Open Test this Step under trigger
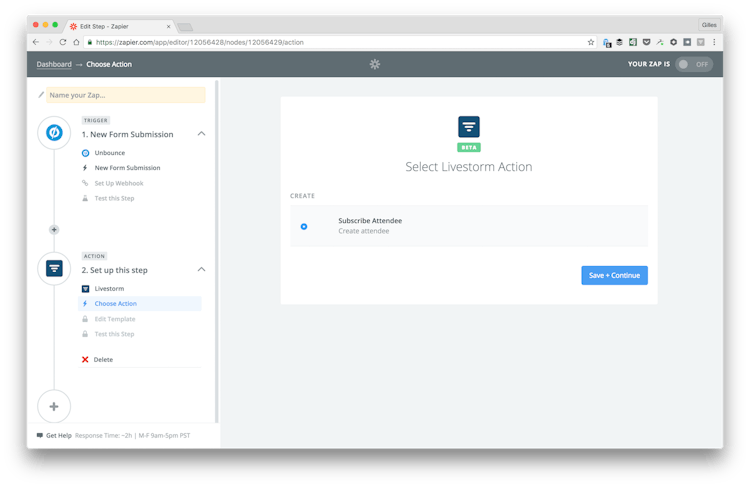The image size is (750, 487). coord(114,198)
